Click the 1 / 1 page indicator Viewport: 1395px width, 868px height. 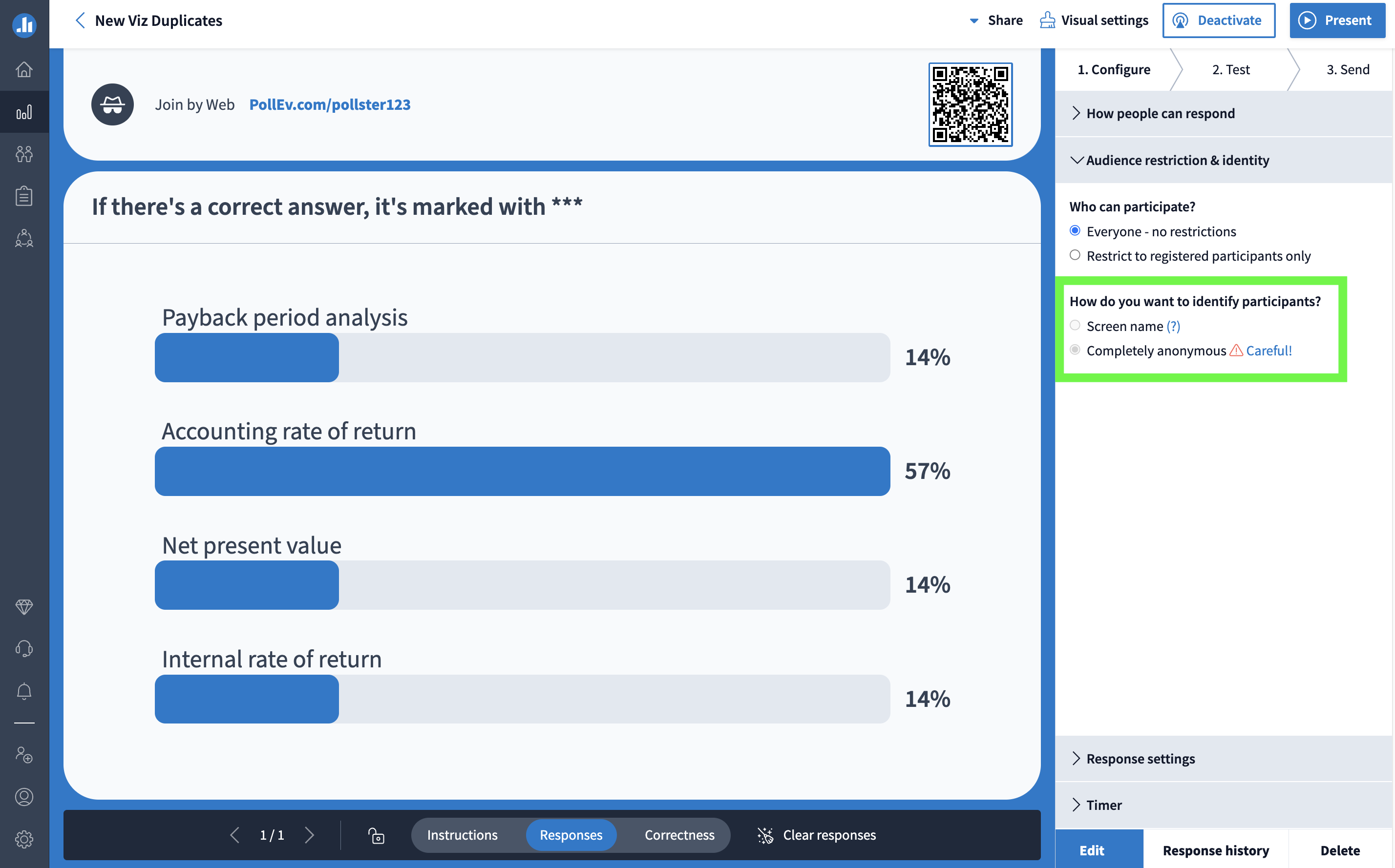tap(272, 835)
